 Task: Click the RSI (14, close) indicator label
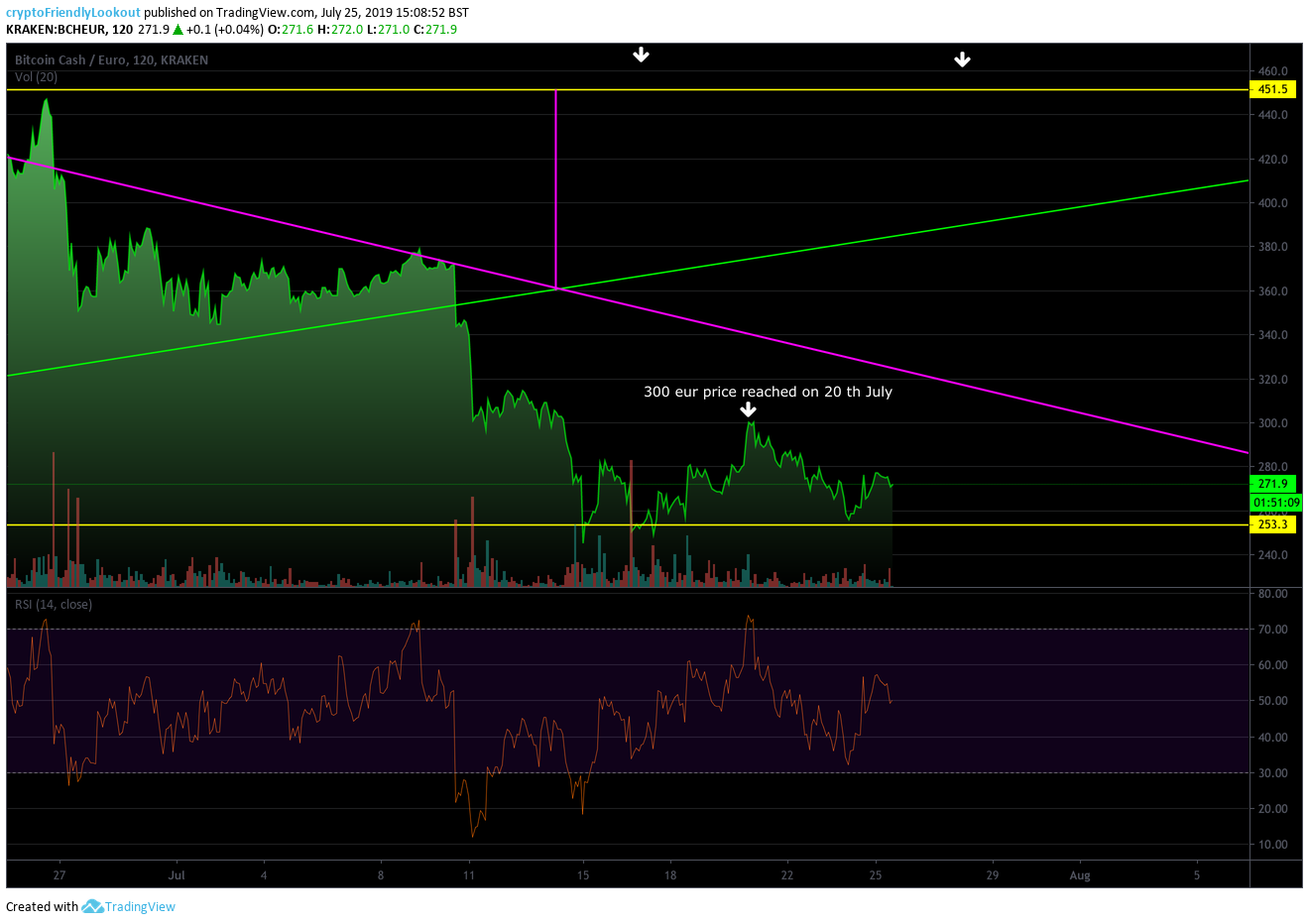(x=53, y=604)
